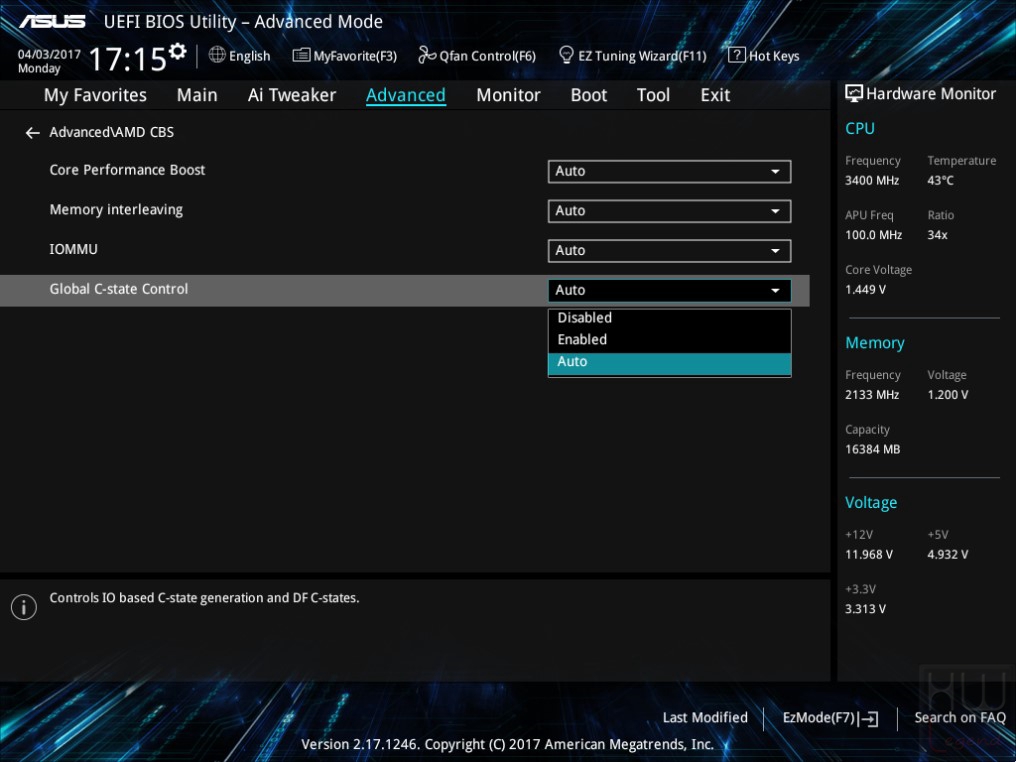The height and width of the screenshot is (762, 1016).
Task: Click the 3.313 V reading
Action: point(865,609)
